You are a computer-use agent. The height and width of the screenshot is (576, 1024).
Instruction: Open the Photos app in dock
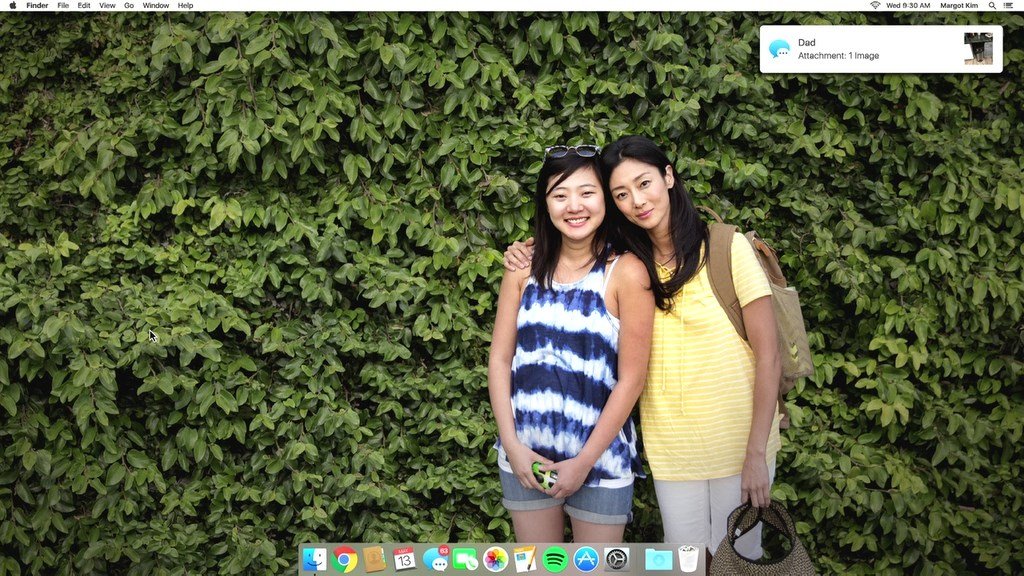495,560
